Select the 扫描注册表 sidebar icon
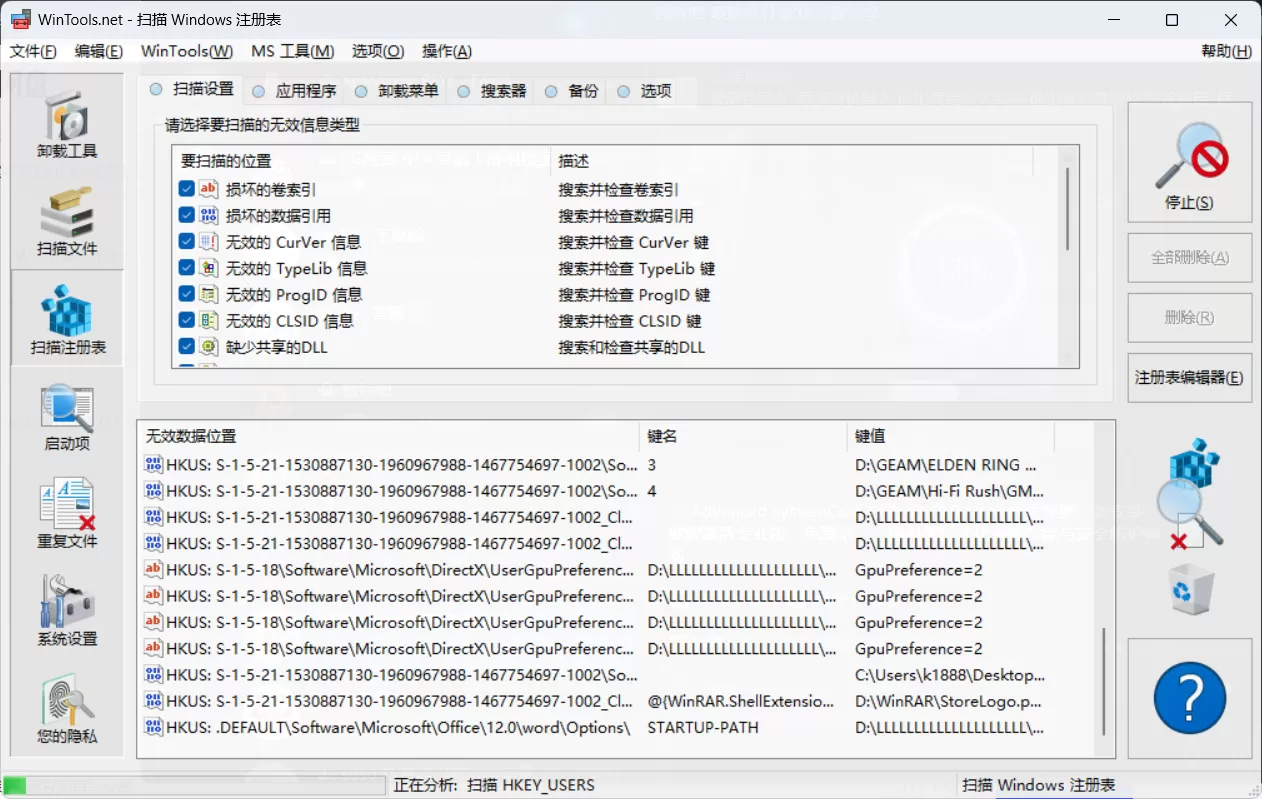Viewport: 1262px width, 799px height. (66, 317)
